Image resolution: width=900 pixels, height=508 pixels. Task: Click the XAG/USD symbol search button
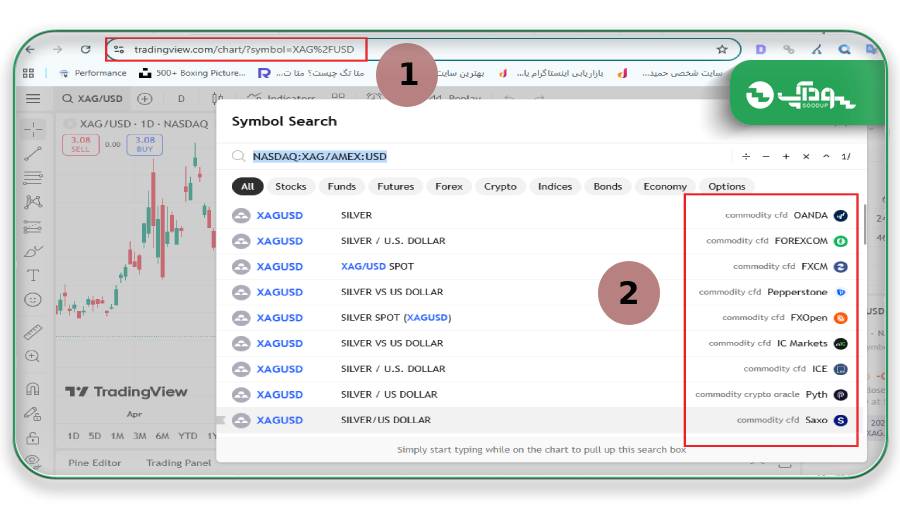(92, 99)
